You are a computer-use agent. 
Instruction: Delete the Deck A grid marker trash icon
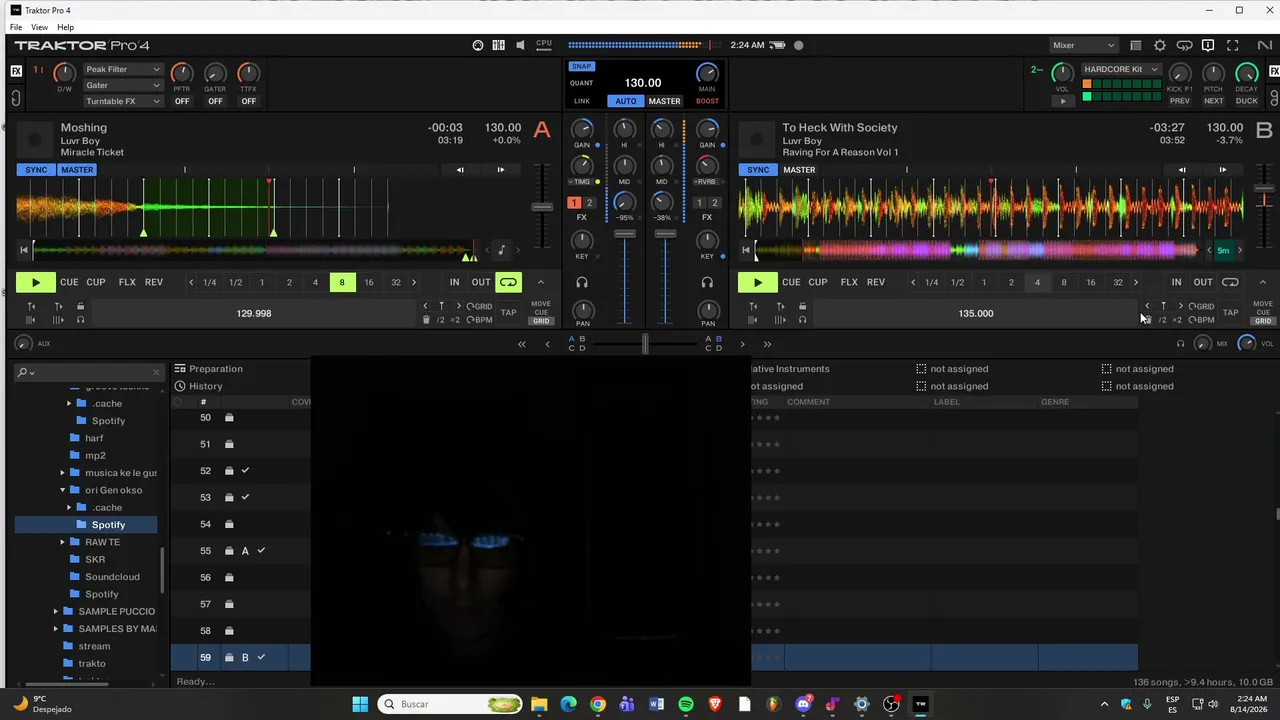pos(426,320)
